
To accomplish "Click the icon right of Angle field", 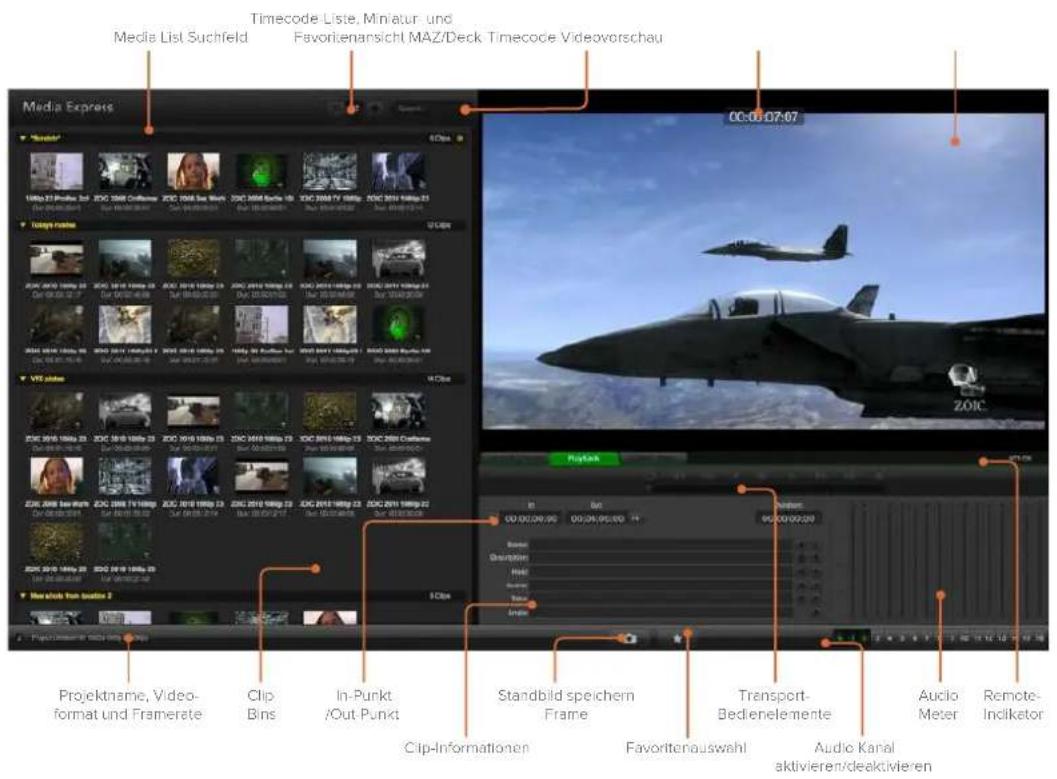I will coord(816,612).
